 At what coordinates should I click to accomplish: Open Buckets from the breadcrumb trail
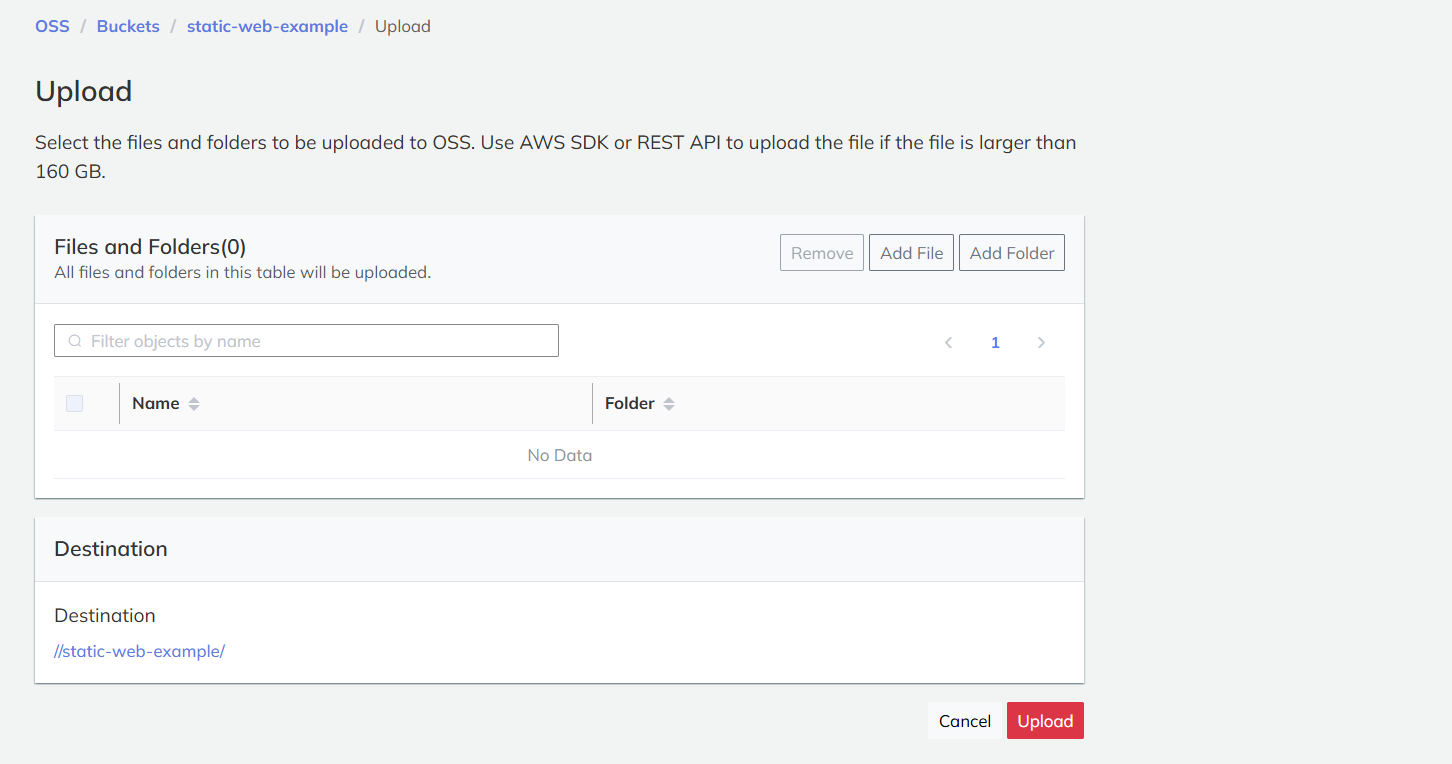[128, 26]
